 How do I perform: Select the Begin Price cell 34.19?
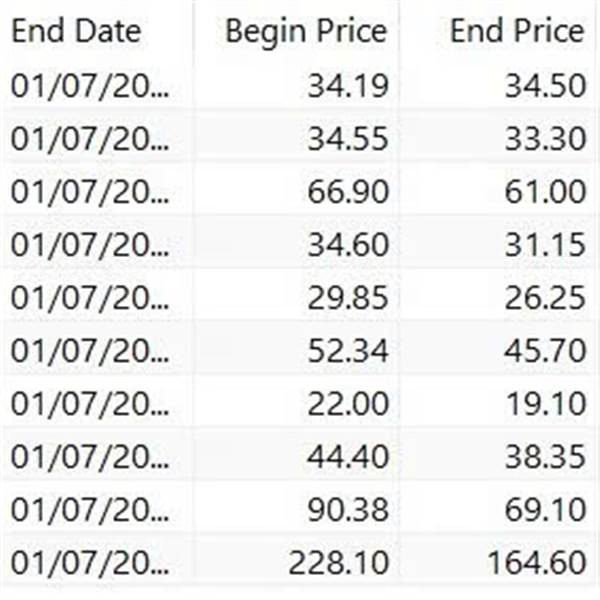(x=348, y=86)
